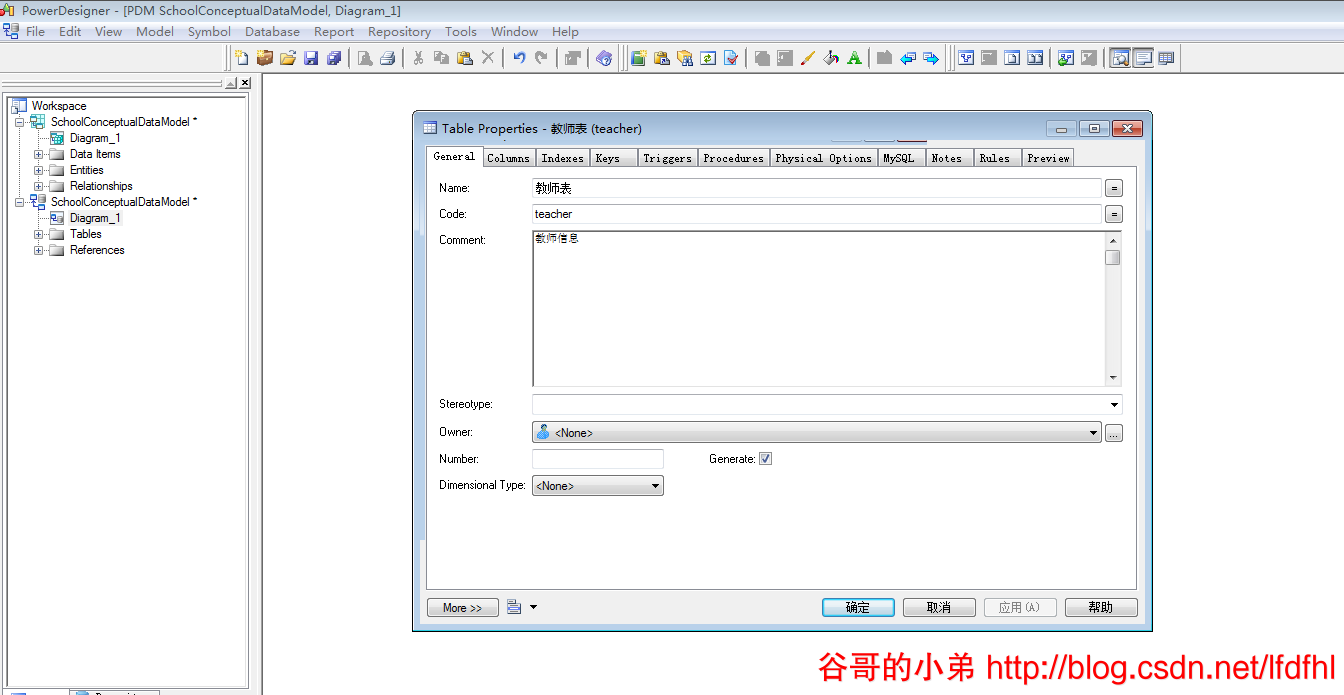Click the blue left-arrow toolbar icon
Screen dimensions: 1344x695
(x=908, y=58)
